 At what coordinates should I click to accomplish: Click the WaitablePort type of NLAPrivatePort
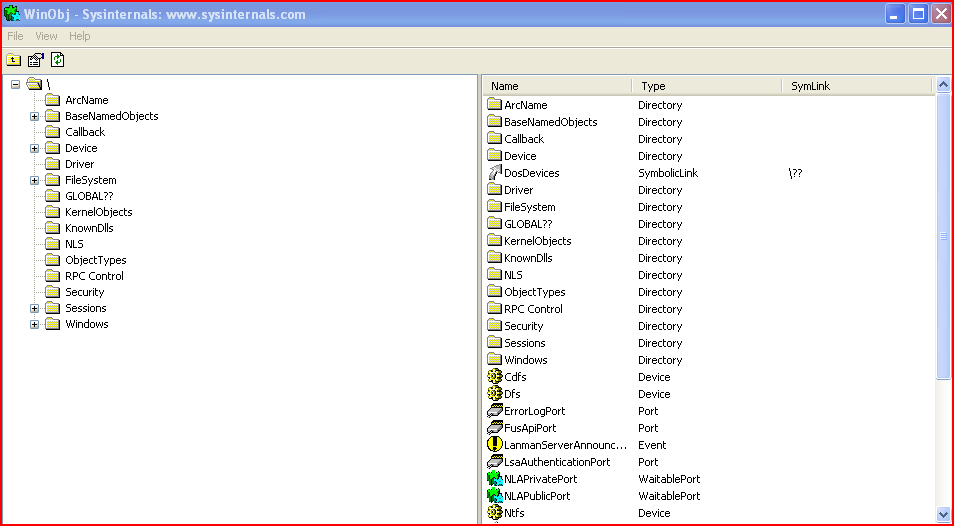669,479
